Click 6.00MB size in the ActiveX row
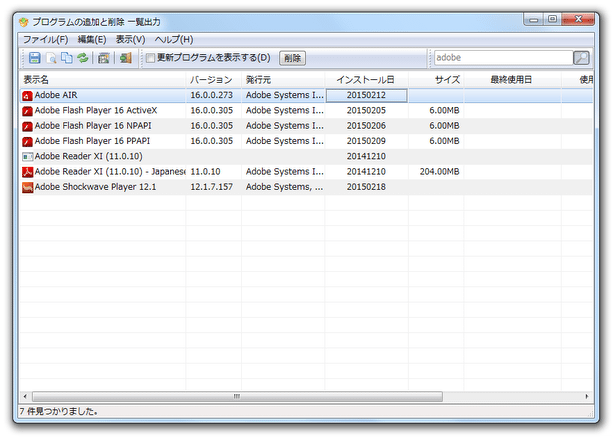The height and width of the screenshot is (438, 613). point(444,110)
